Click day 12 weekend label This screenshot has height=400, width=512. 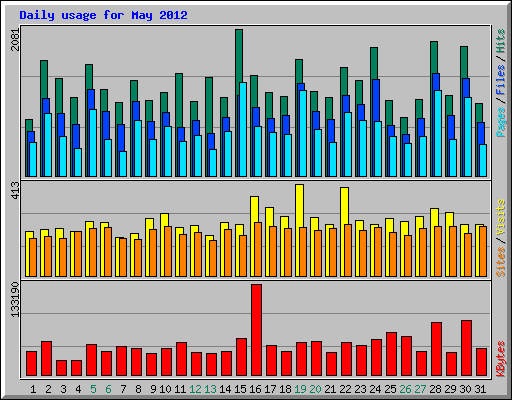click(x=195, y=389)
